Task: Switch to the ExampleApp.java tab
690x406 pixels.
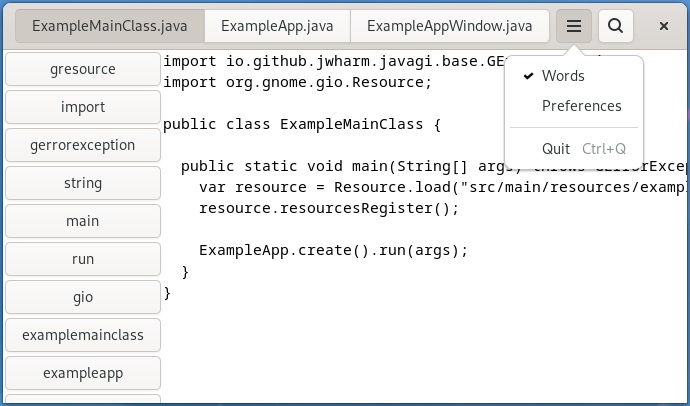Action: 278,26
